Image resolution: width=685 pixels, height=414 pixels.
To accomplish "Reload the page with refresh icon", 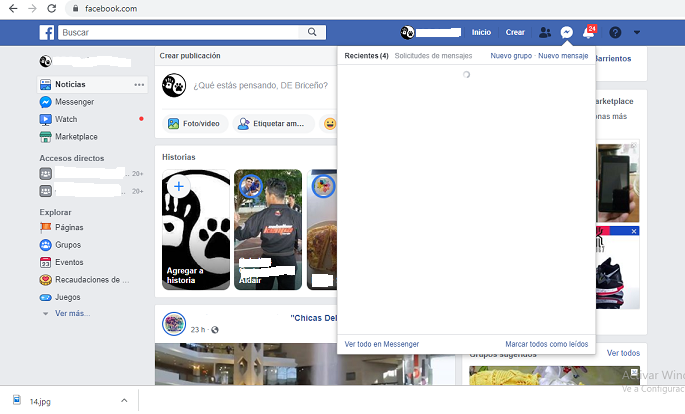I will (52, 8).
